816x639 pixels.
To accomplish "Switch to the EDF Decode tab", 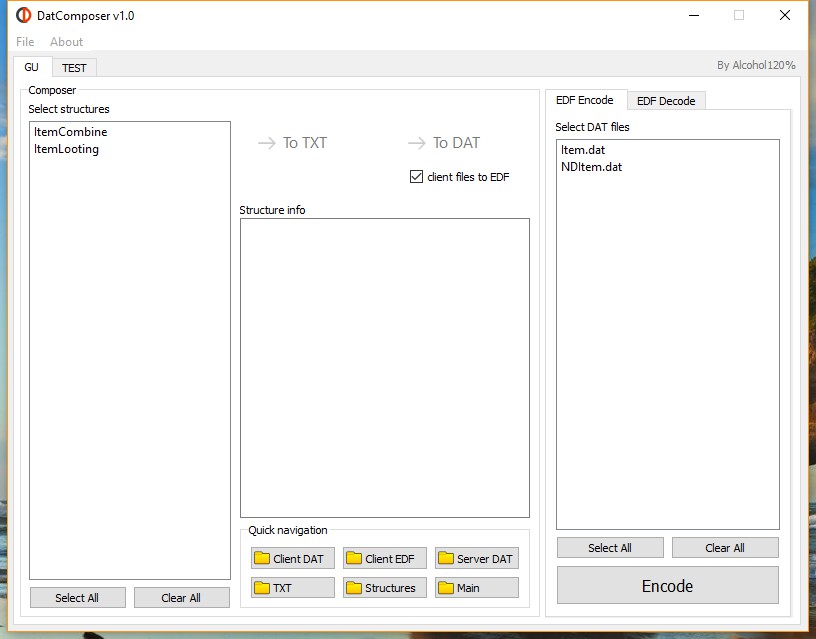I will click(x=666, y=101).
